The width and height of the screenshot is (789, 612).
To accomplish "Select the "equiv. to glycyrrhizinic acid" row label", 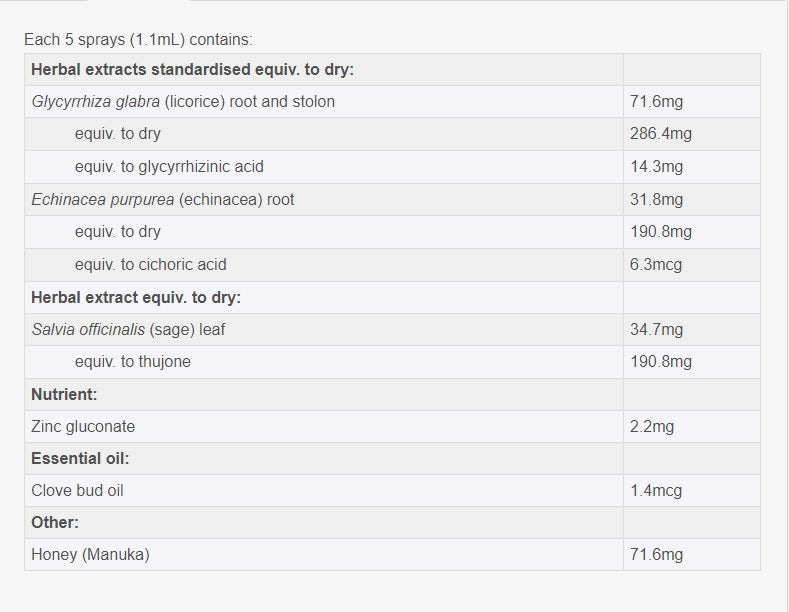I will click(169, 167).
